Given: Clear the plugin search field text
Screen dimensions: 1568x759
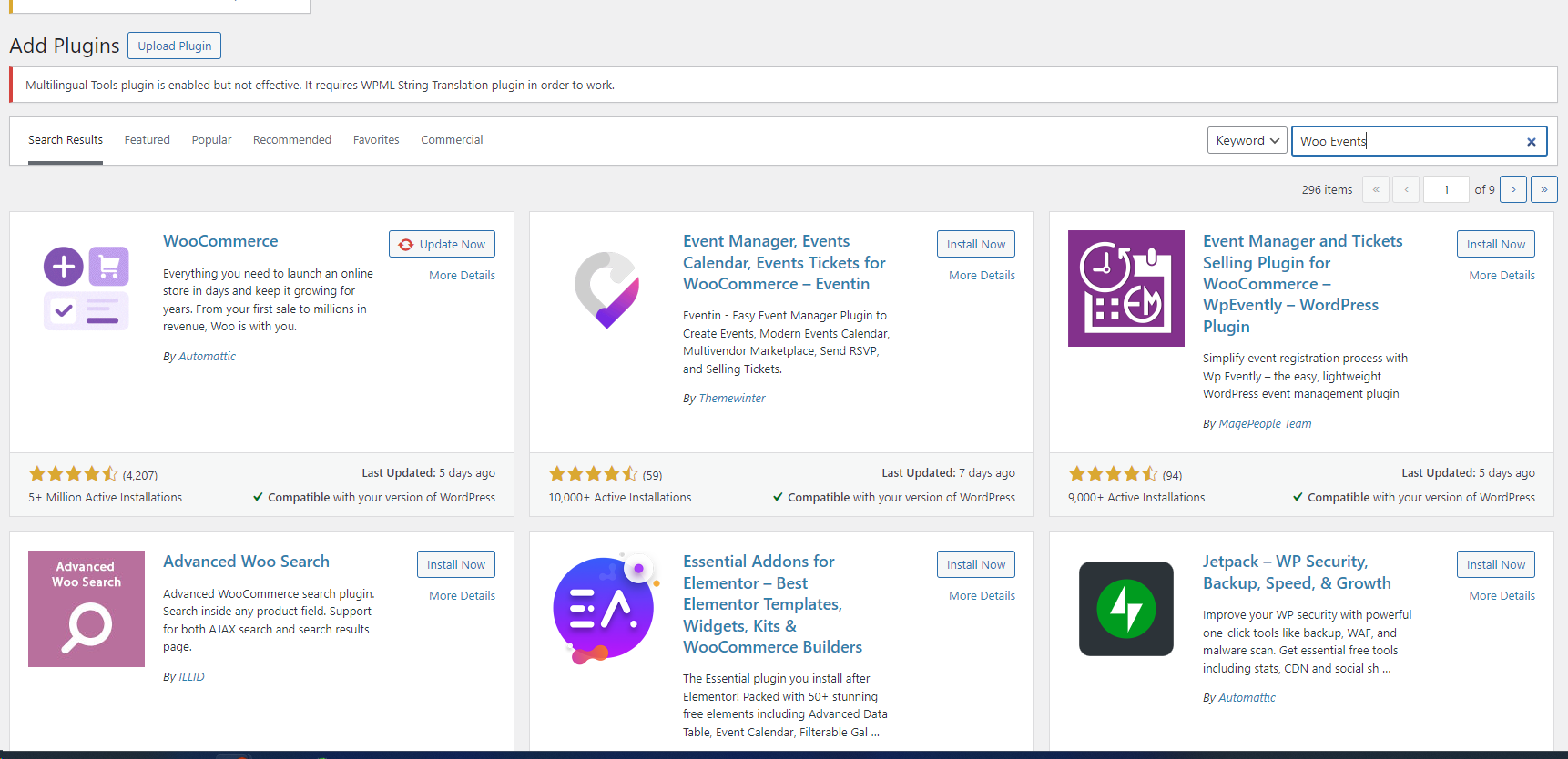Looking at the screenshot, I should (1532, 141).
